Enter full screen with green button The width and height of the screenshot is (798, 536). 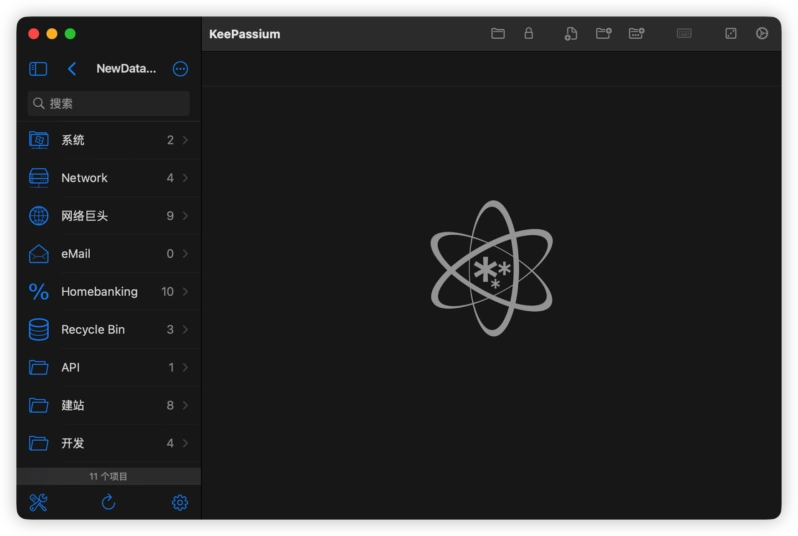(70, 34)
